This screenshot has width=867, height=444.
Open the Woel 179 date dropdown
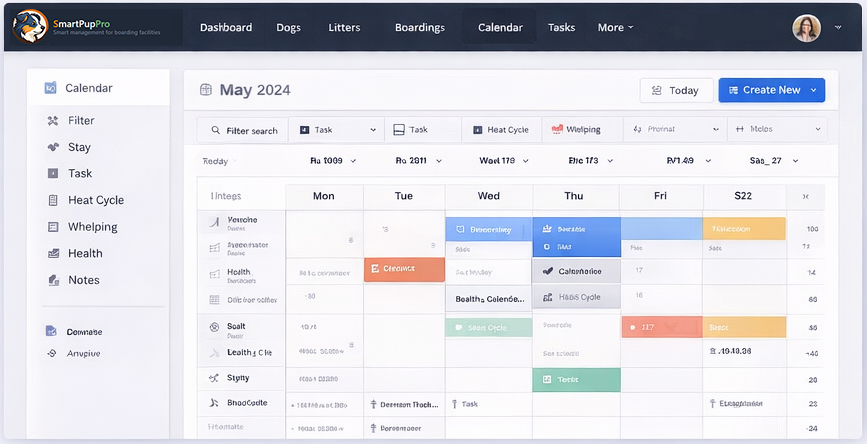[504, 161]
